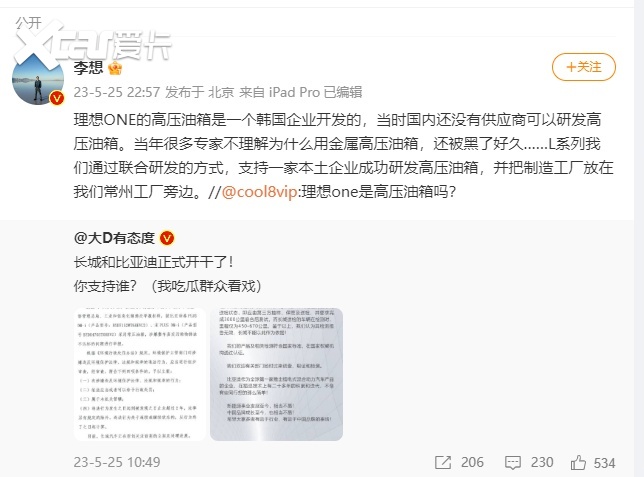Click the comment count 230
The width and height of the screenshot is (644, 477).
542,463
